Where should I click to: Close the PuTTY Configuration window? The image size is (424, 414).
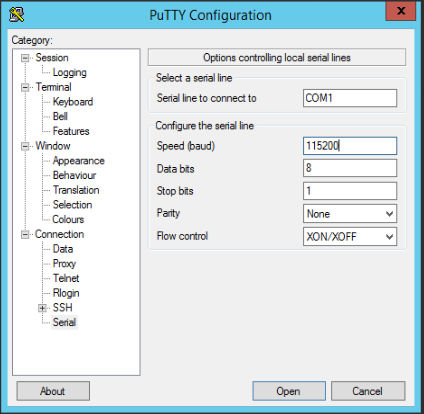coord(401,11)
